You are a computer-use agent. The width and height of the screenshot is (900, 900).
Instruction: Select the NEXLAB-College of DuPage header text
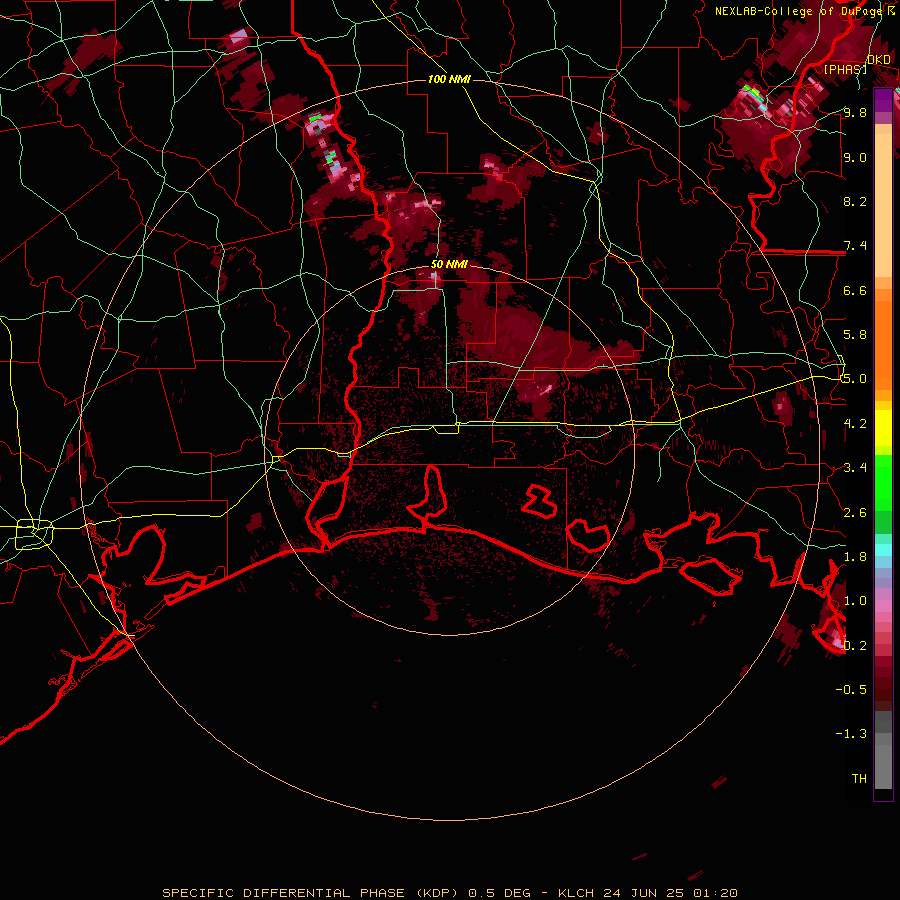click(x=798, y=11)
